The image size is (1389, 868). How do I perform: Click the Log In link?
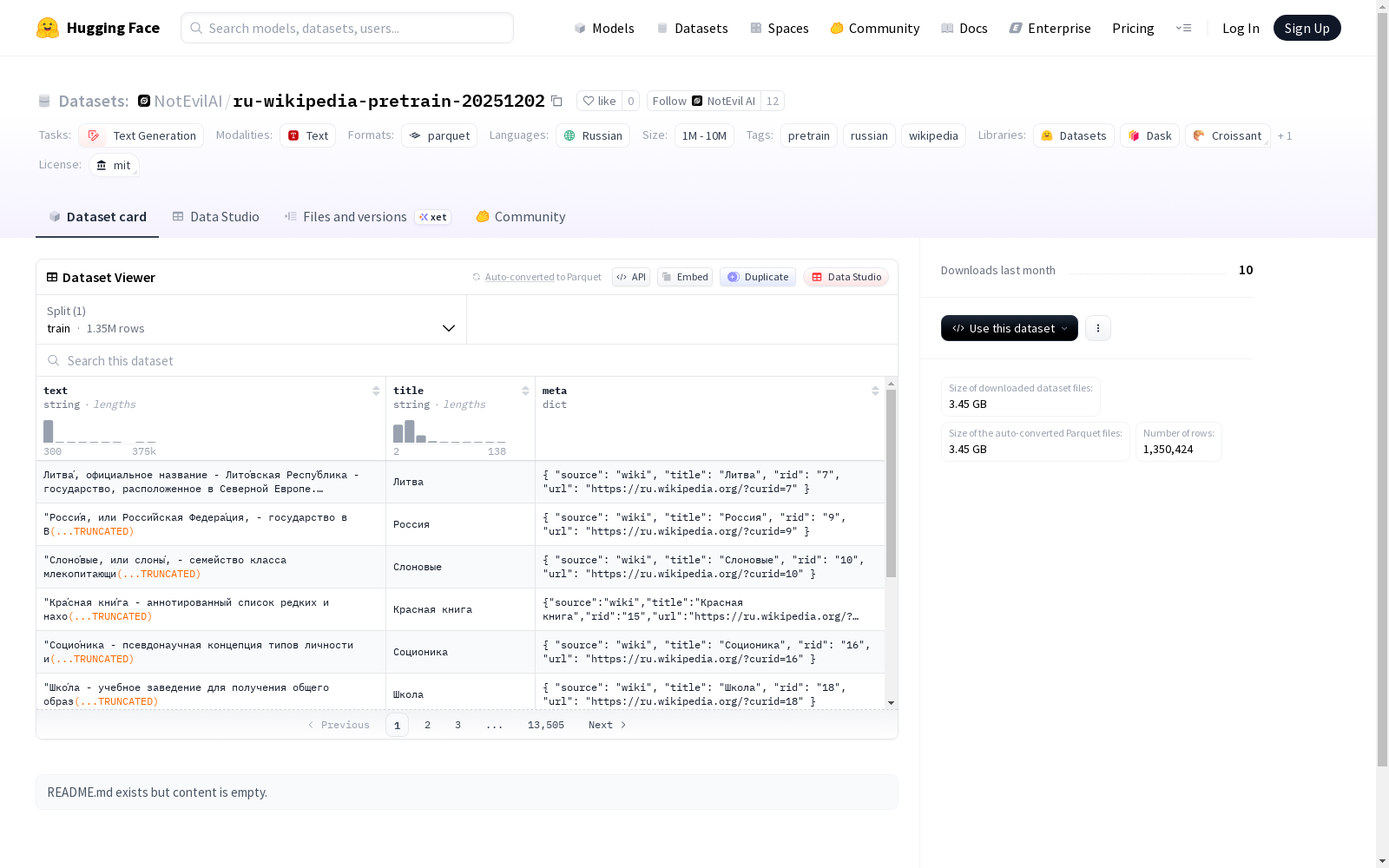(x=1241, y=28)
